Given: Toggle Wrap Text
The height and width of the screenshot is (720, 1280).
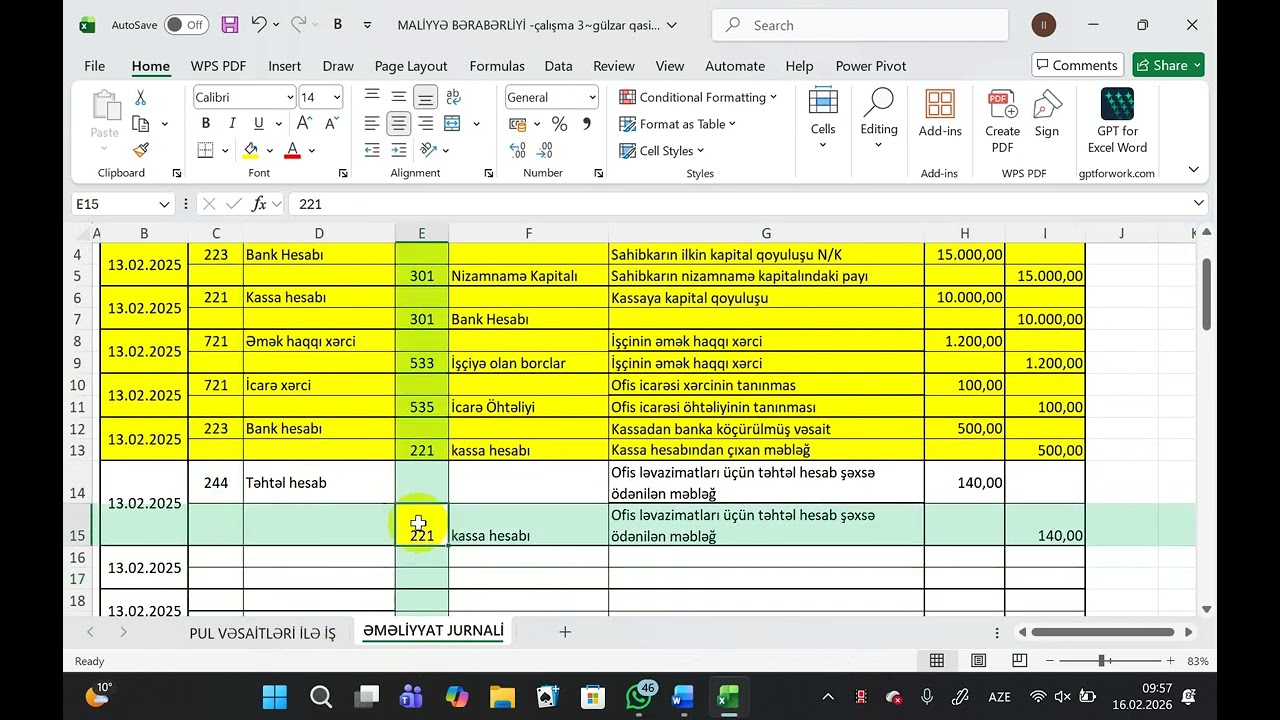Looking at the screenshot, I should click(453, 96).
